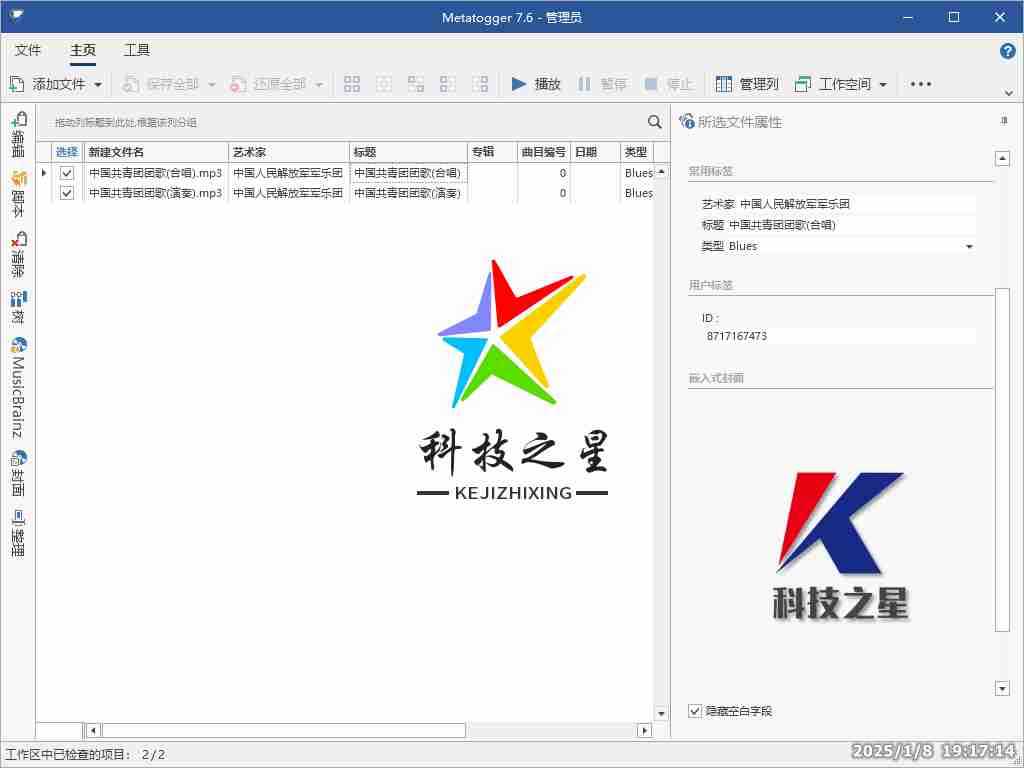Screen dimensions: 1024x768
Task: Click the 播放 play button
Action: click(536, 84)
